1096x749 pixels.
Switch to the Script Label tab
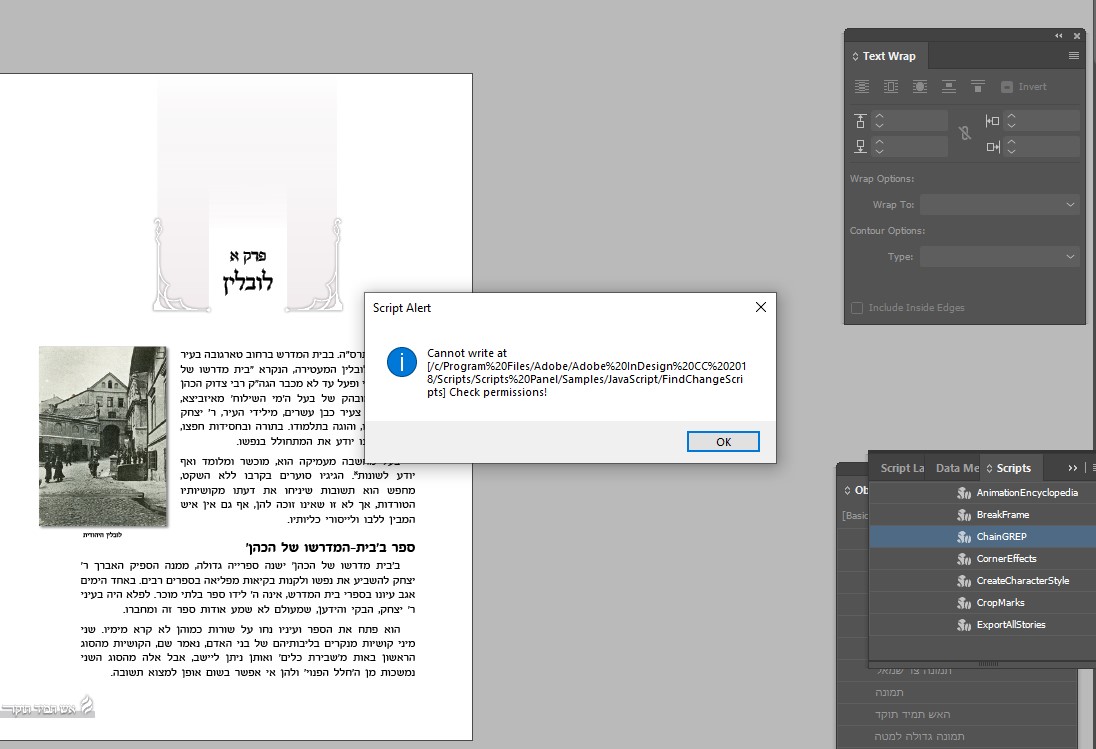901,467
